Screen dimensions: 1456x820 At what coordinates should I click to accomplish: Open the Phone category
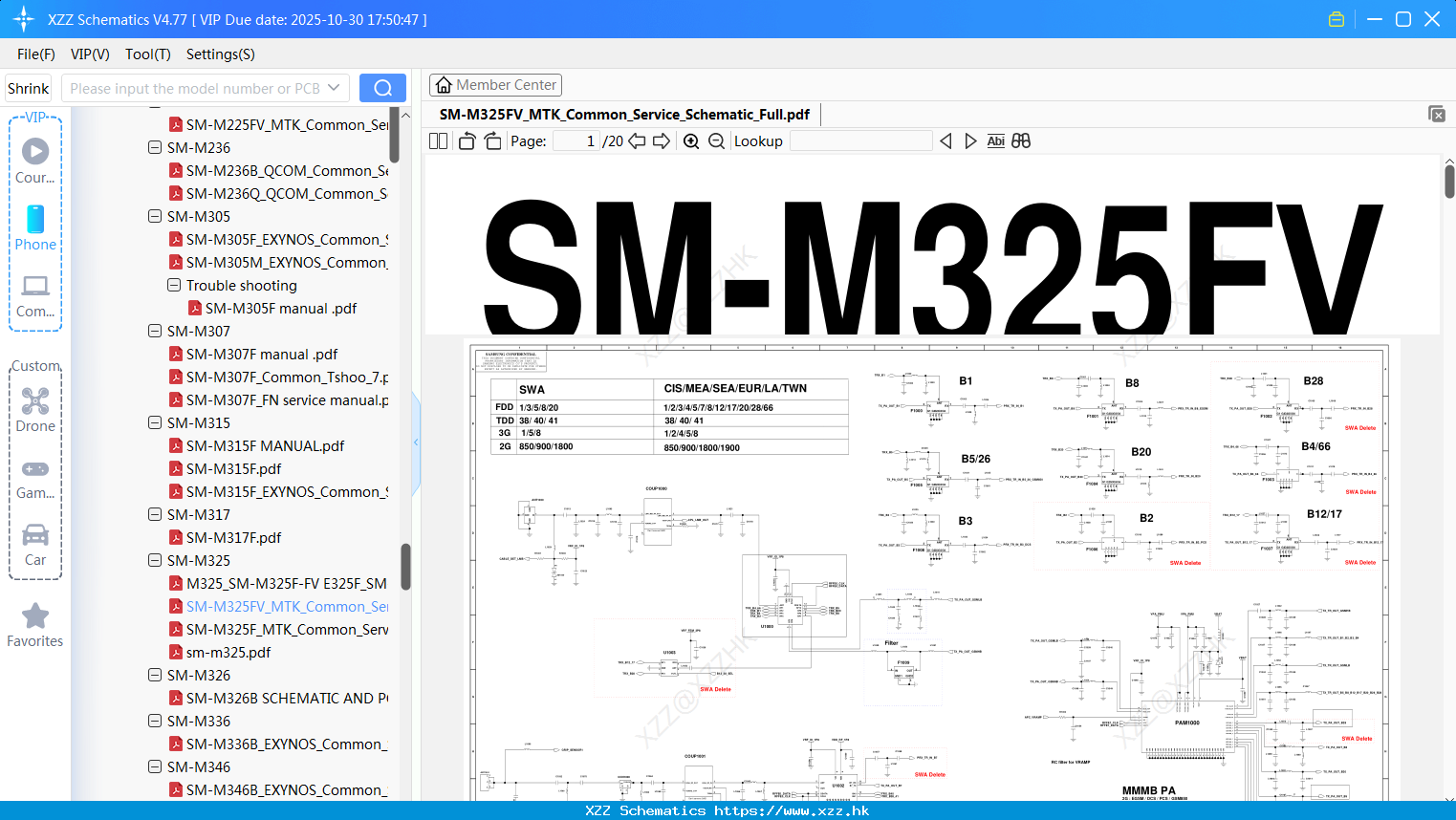coord(35,227)
